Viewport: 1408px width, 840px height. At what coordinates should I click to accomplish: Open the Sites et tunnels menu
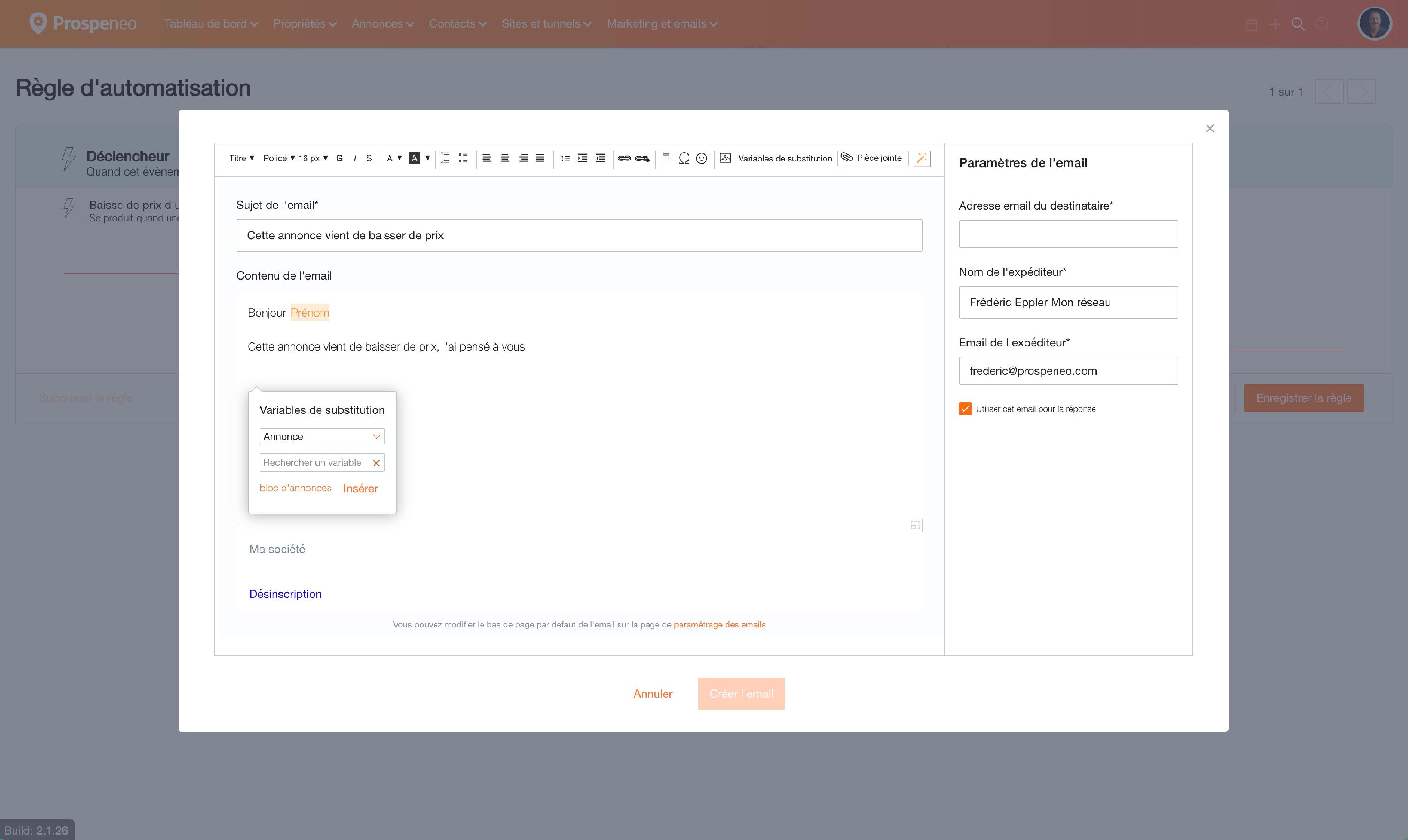(x=547, y=24)
